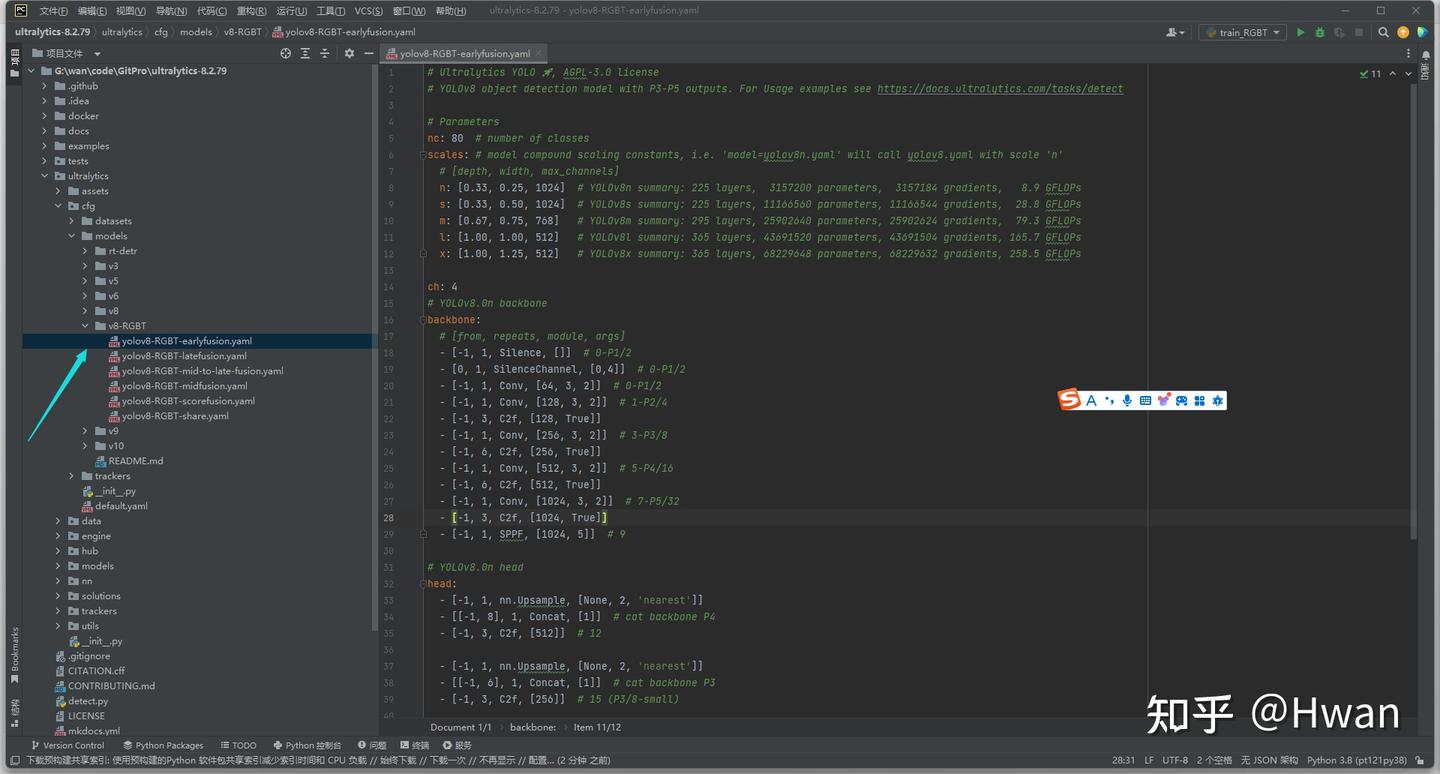The width and height of the screenshot is (1440, 774).
Task: Collapse all project tree nodes icon
Action: (x=324, y=53)
